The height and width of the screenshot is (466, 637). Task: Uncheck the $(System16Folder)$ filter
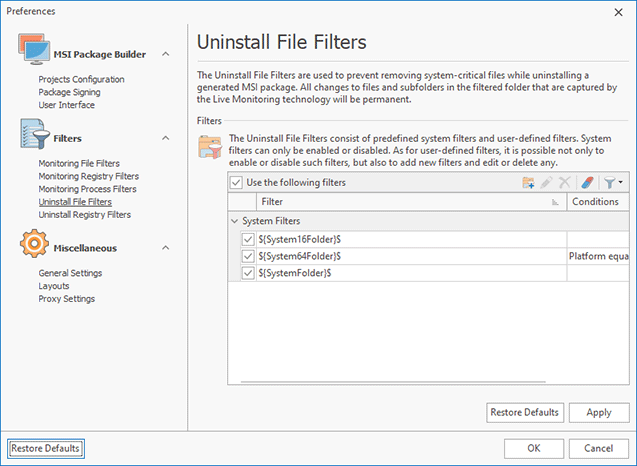click(x=248, y=239)
